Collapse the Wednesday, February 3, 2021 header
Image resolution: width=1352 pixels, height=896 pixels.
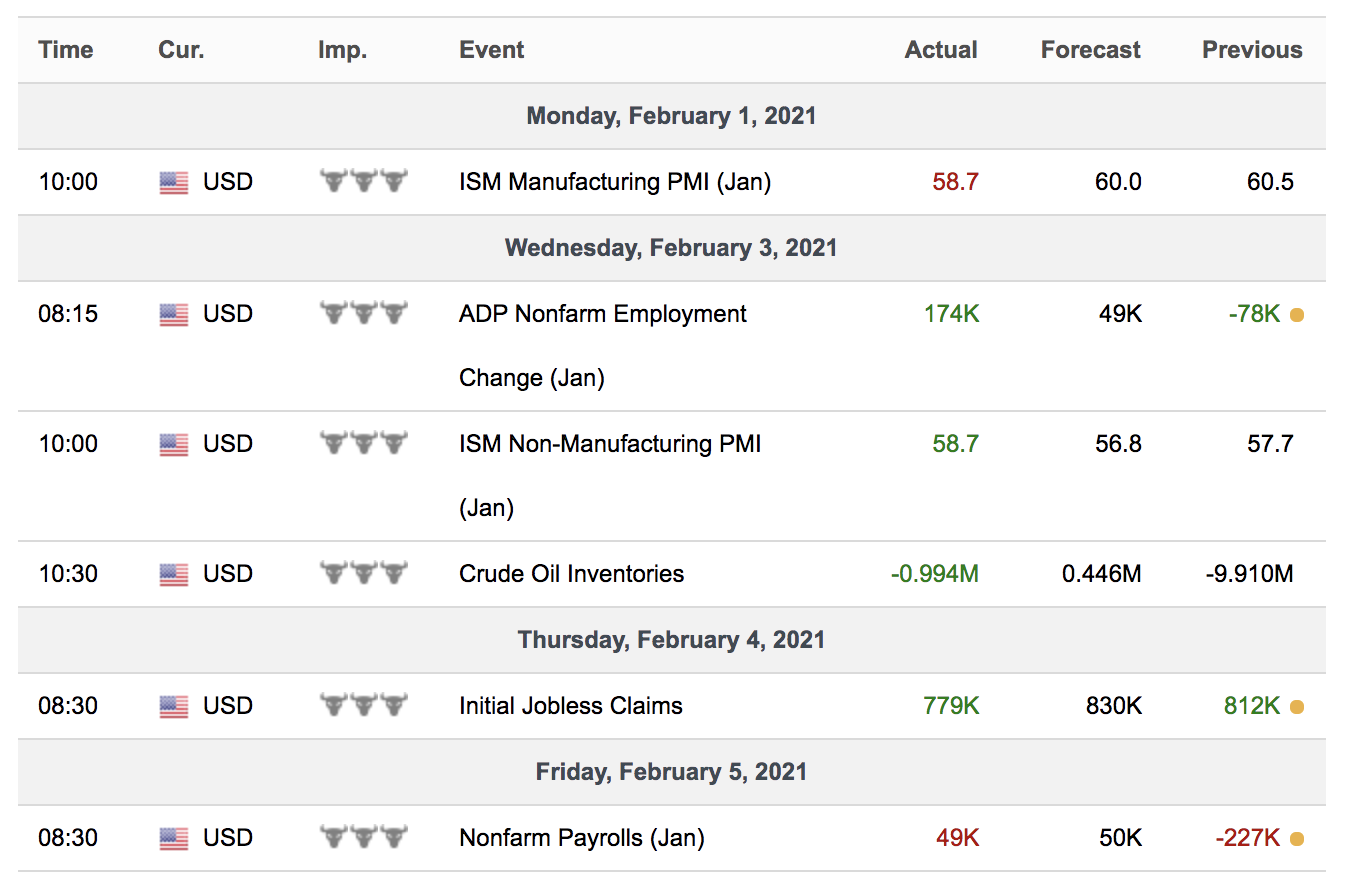(x=671, y=247)
